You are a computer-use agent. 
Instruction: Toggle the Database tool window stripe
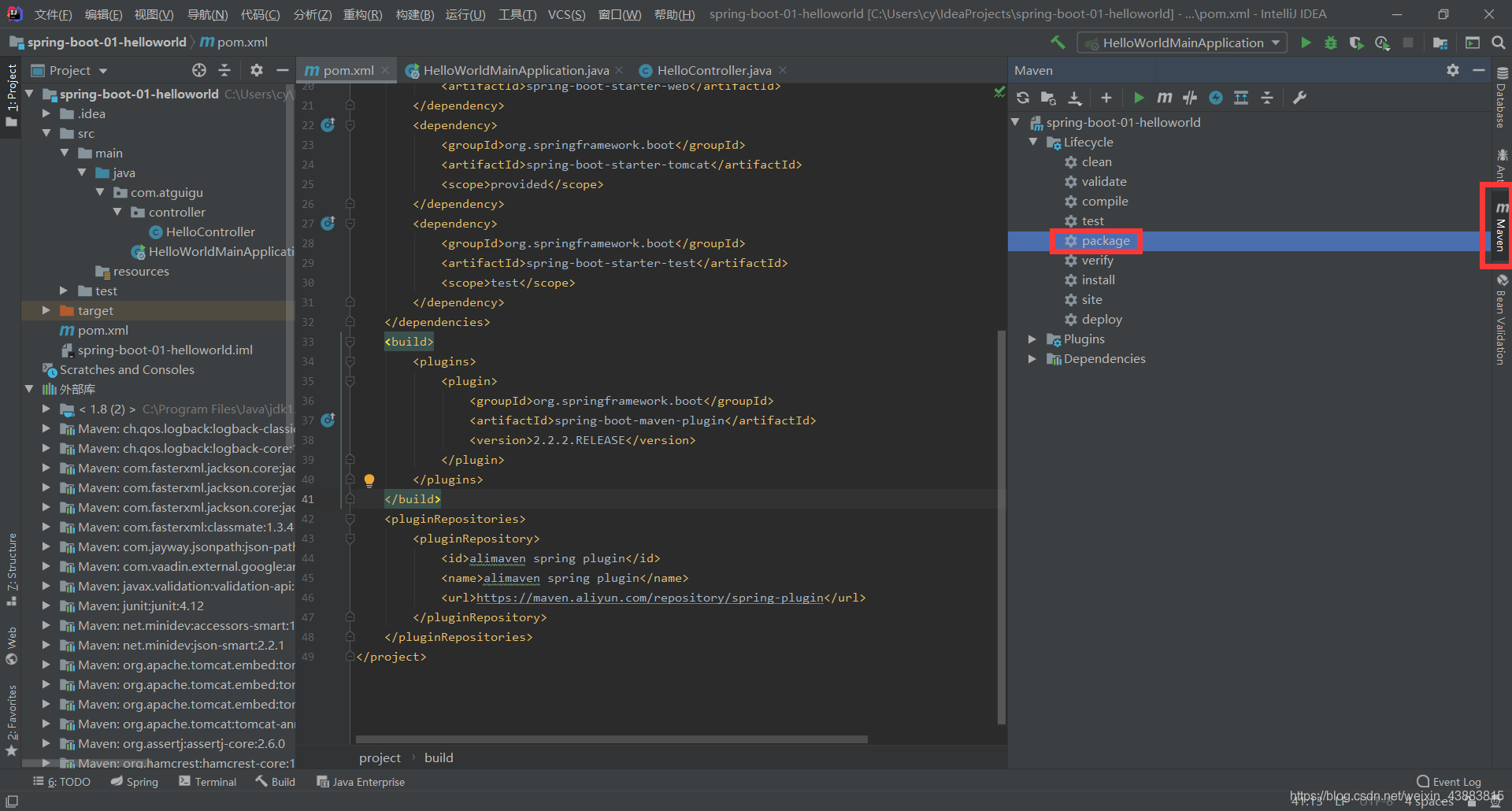pyautogui.click(x=1501, y=98)
